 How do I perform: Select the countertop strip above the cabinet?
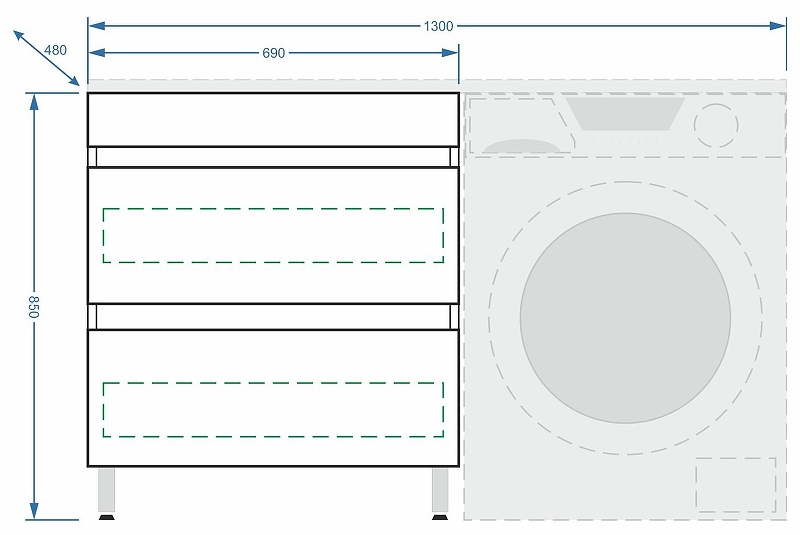273,85
